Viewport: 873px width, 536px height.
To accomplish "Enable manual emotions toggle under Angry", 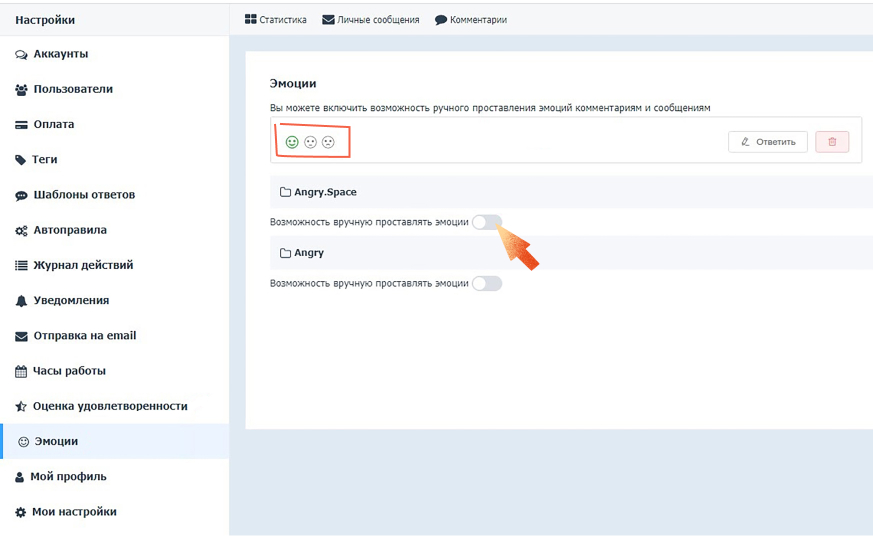I will click(487, 283).
